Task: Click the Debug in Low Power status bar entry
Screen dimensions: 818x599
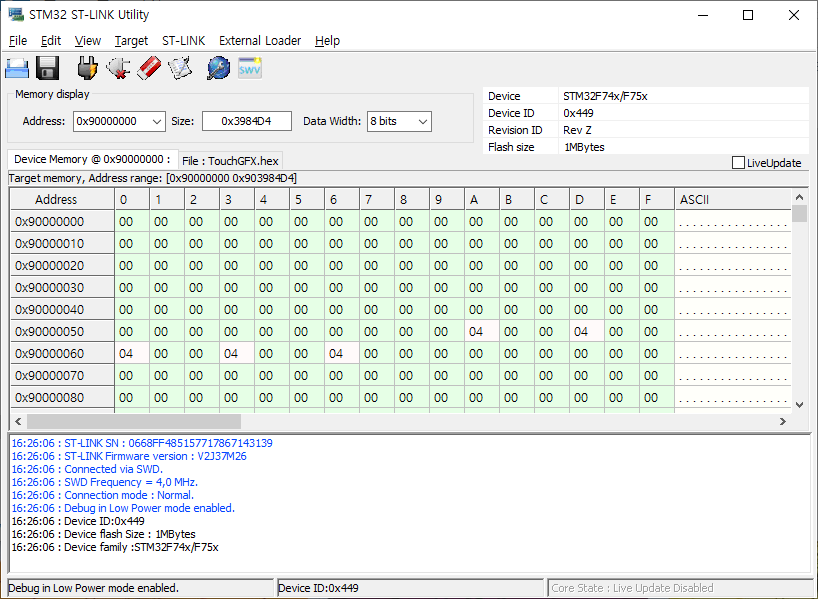Action: (x=140, y=588)
